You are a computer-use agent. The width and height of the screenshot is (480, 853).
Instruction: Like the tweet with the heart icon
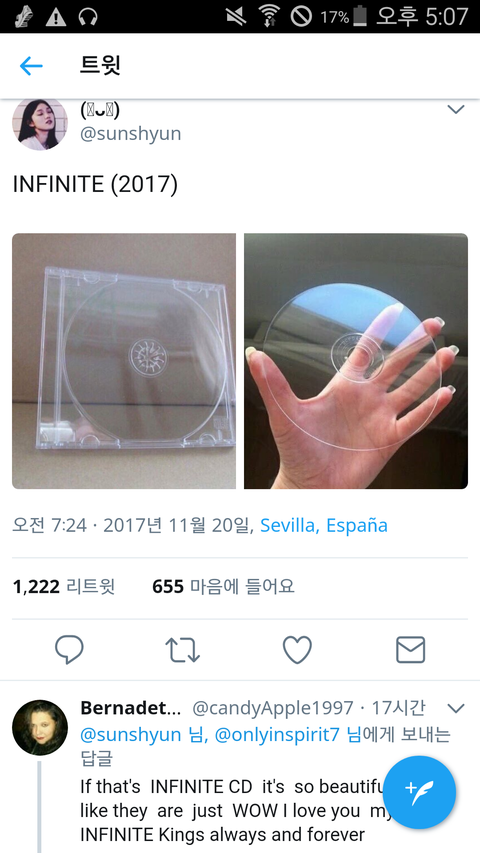(x=297, y=650)
